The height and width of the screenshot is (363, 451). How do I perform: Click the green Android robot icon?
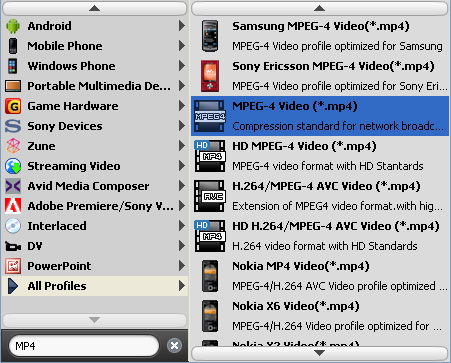coord(13,26)
